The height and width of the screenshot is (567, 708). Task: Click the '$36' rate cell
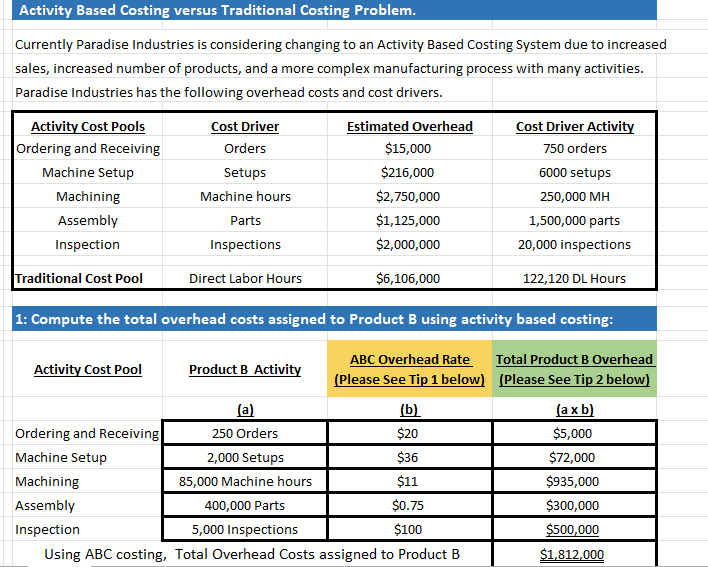coord(410,457)
